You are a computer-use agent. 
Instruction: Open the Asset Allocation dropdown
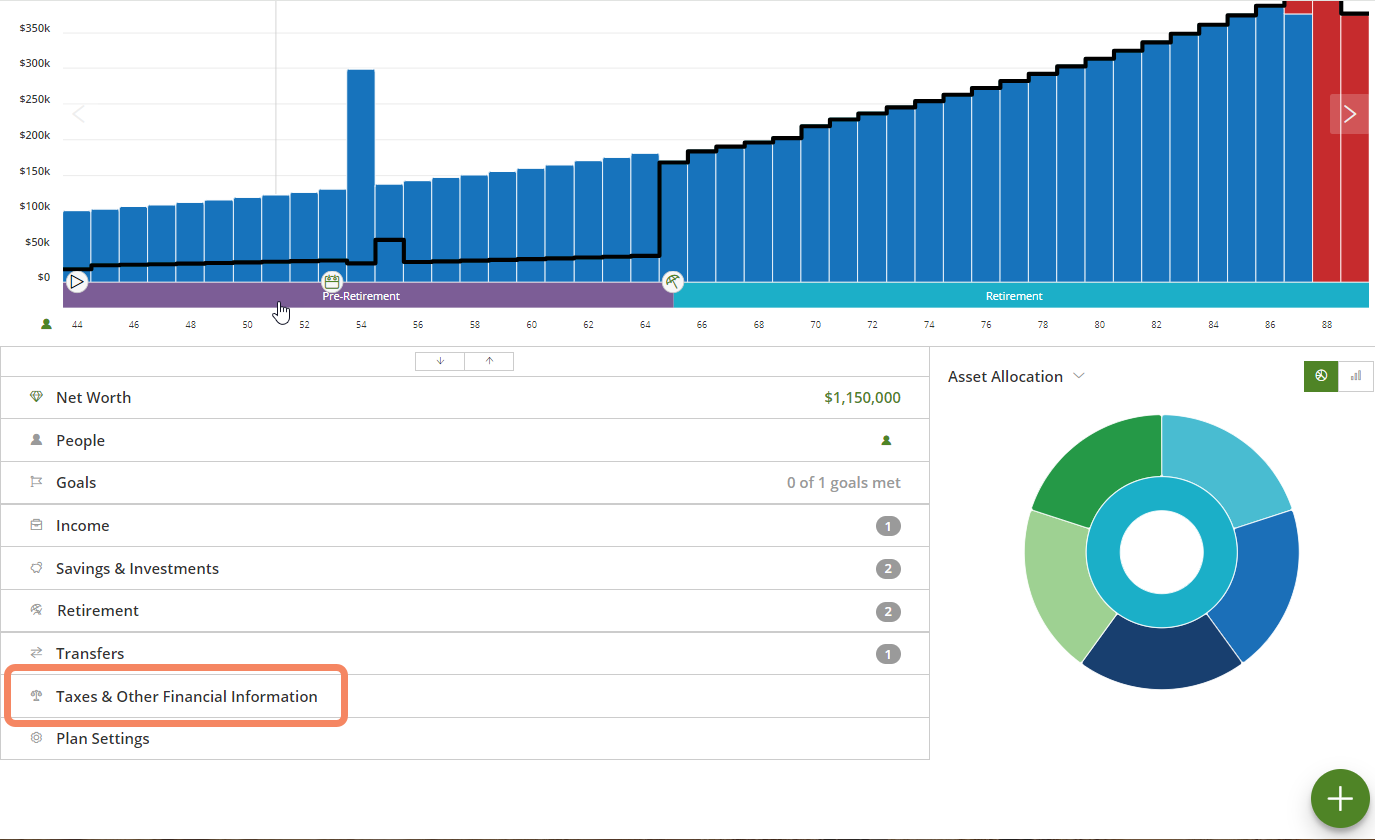click(x=1078, y=376)
